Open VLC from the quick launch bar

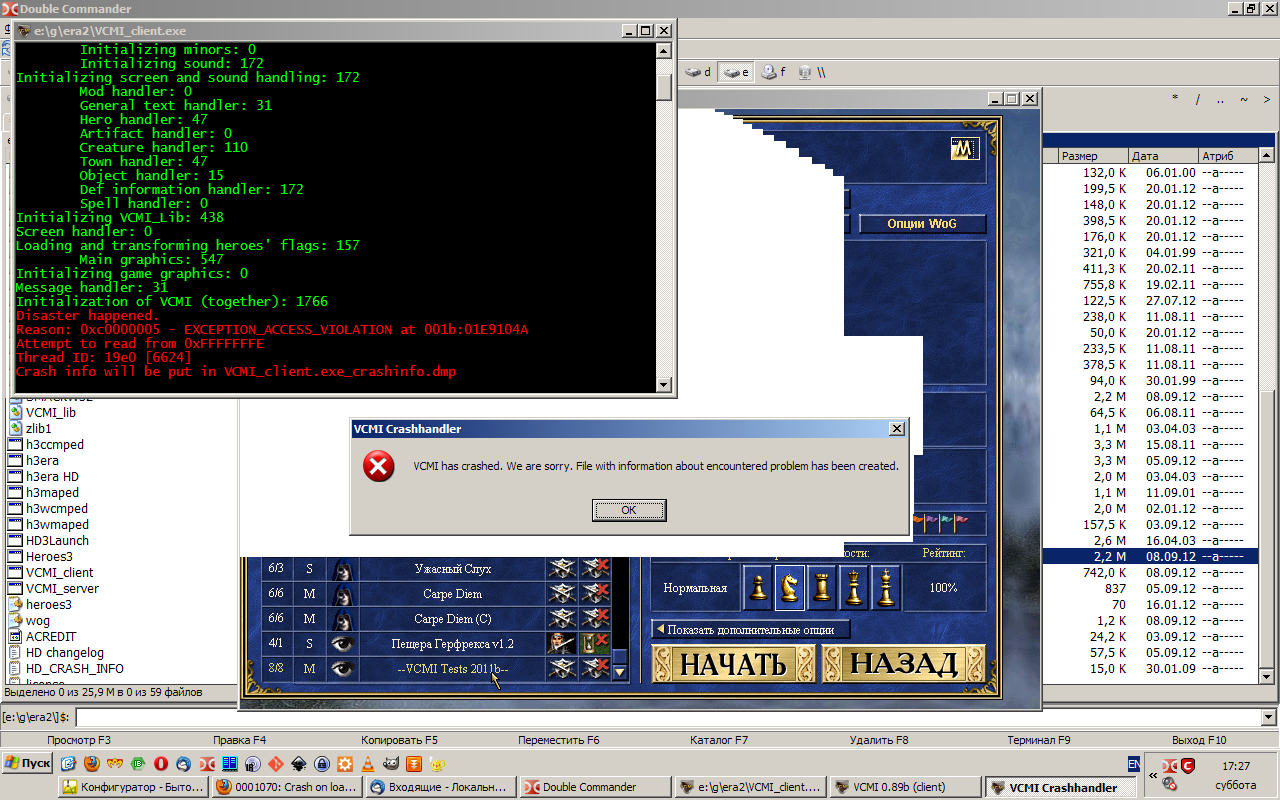point(368,764)
